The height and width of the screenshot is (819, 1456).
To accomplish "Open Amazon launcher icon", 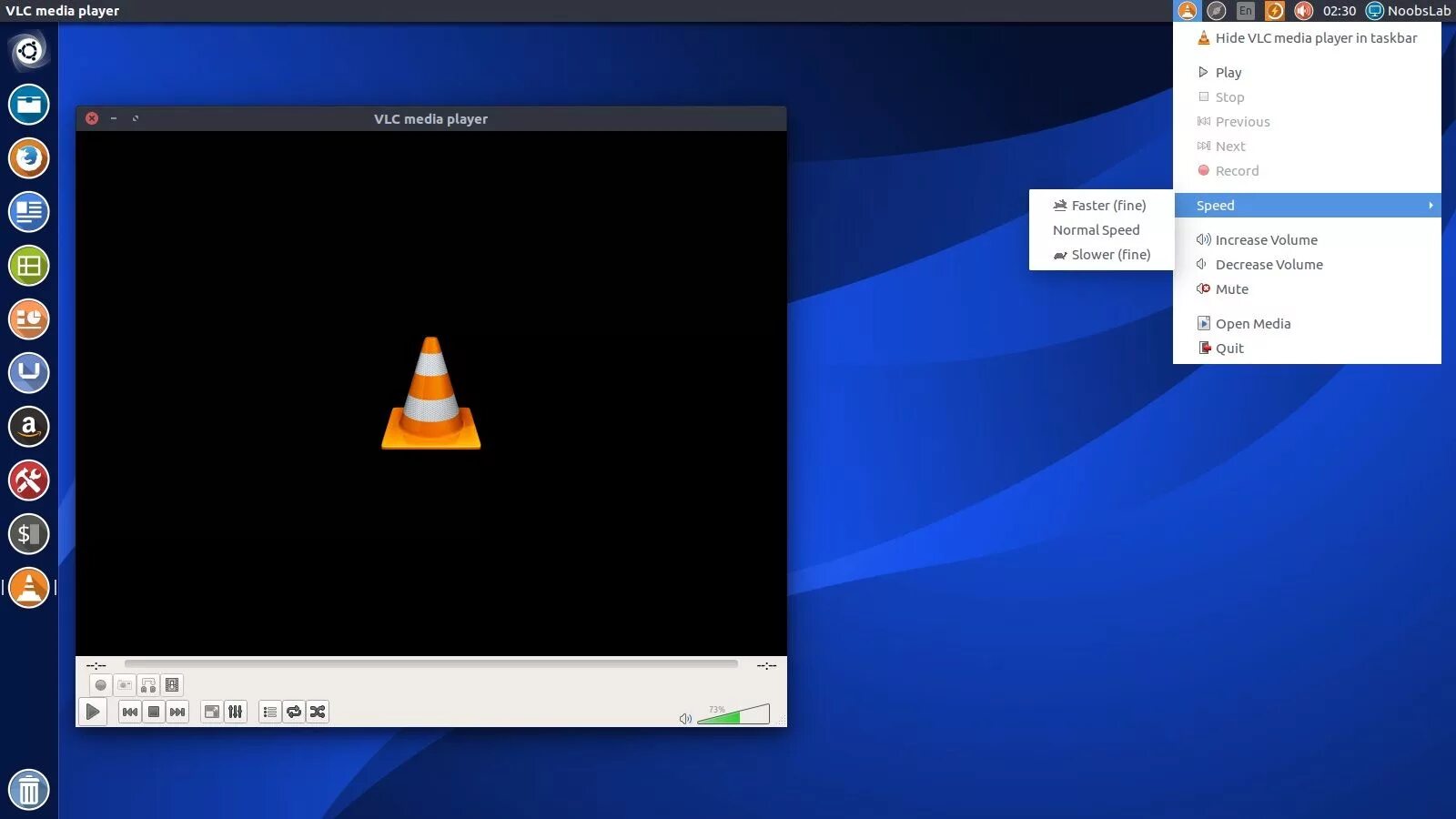I will [x=28, y=426].
